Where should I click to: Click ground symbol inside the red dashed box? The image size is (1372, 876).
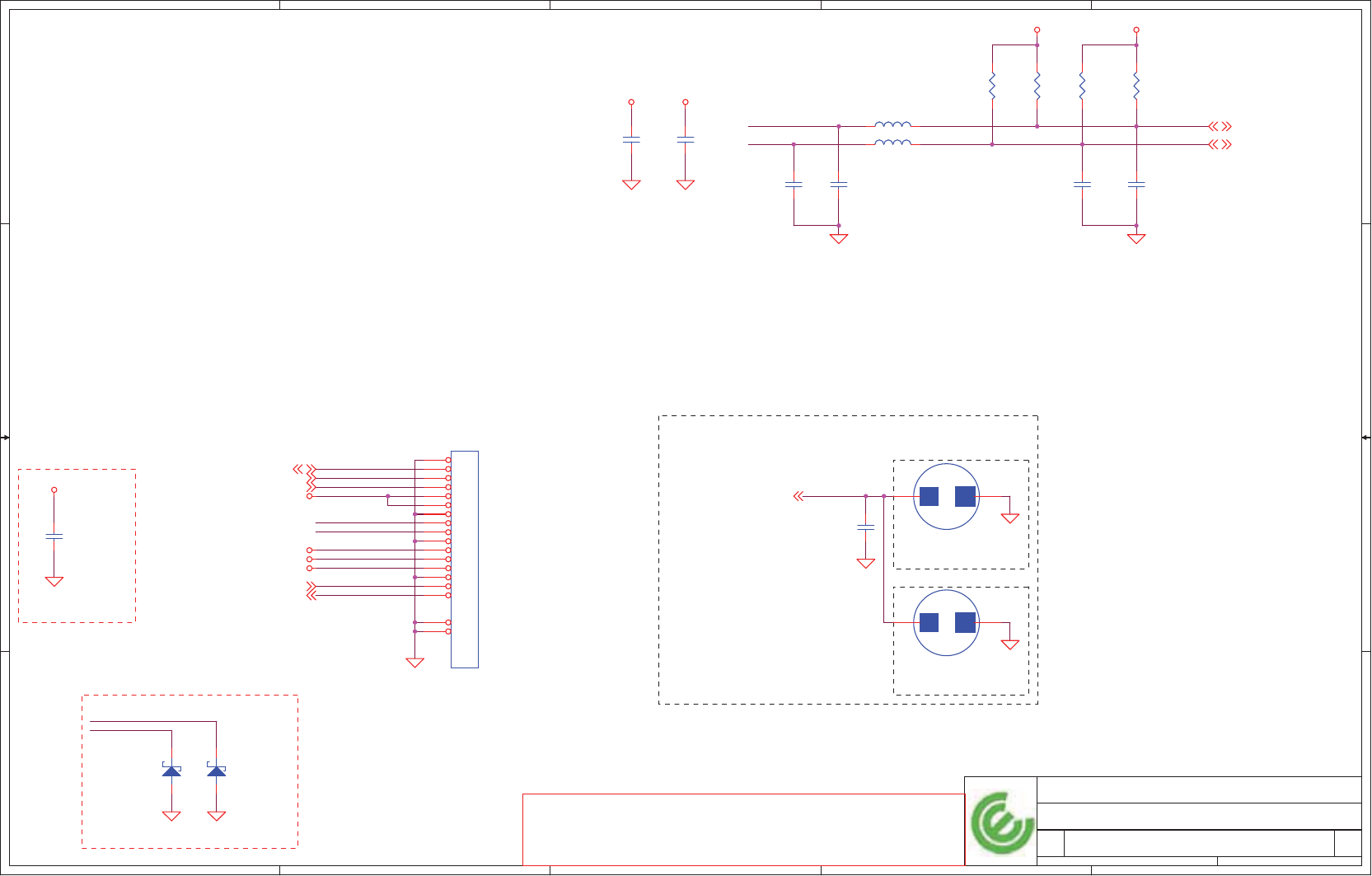pos(54,581)
